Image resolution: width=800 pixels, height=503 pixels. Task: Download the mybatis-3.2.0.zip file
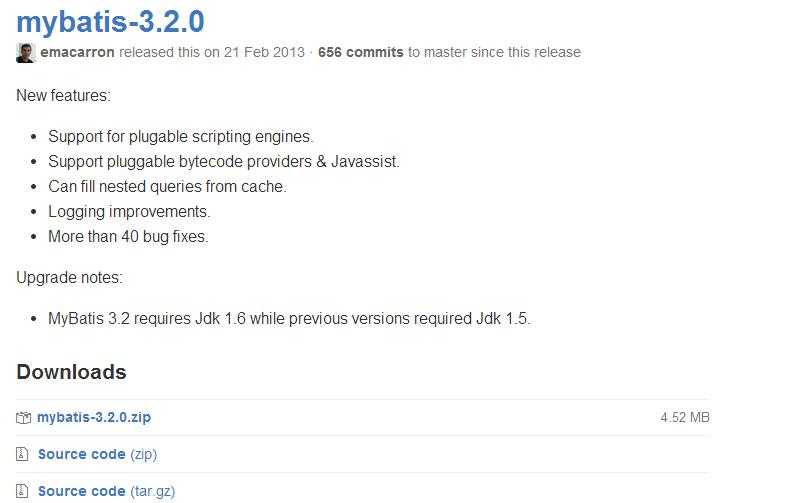pyautogui.click(x=94, y=417)
